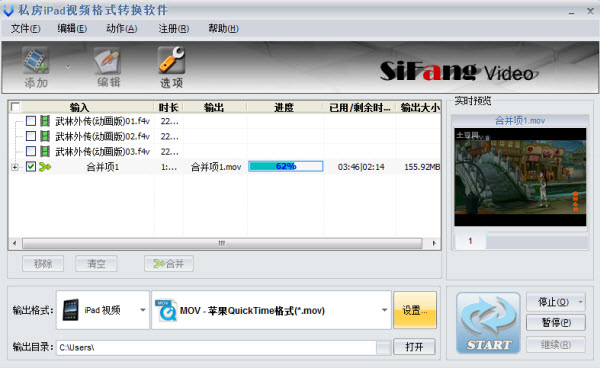
Task: Click the Edit (编辑) toolbar icon
Action: point(108,60)
